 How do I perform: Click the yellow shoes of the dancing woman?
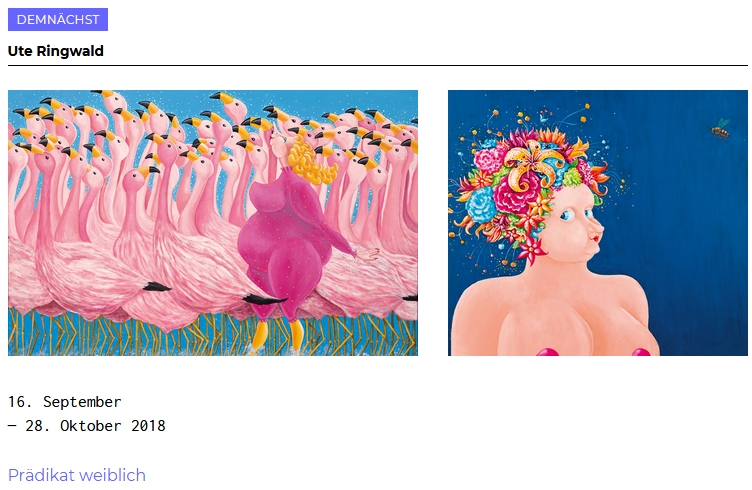point(278,336)
